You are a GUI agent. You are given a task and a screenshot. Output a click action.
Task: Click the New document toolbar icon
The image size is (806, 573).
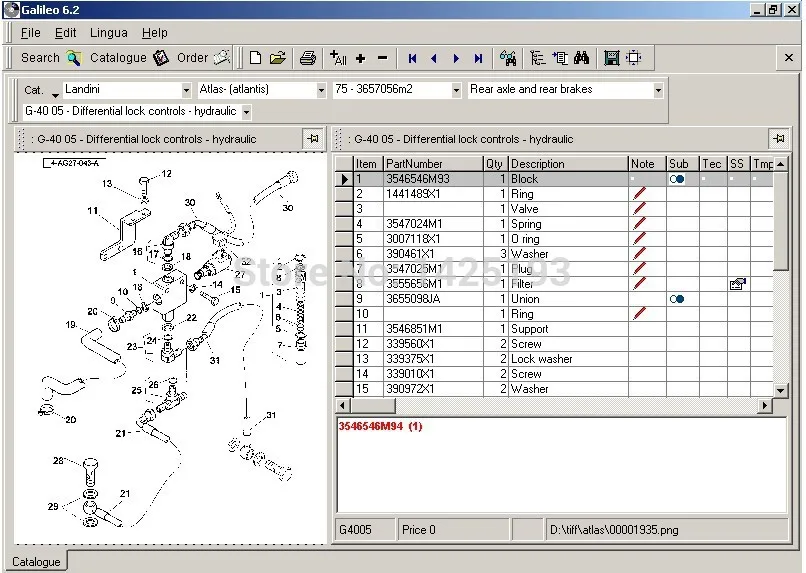[255, 58]
